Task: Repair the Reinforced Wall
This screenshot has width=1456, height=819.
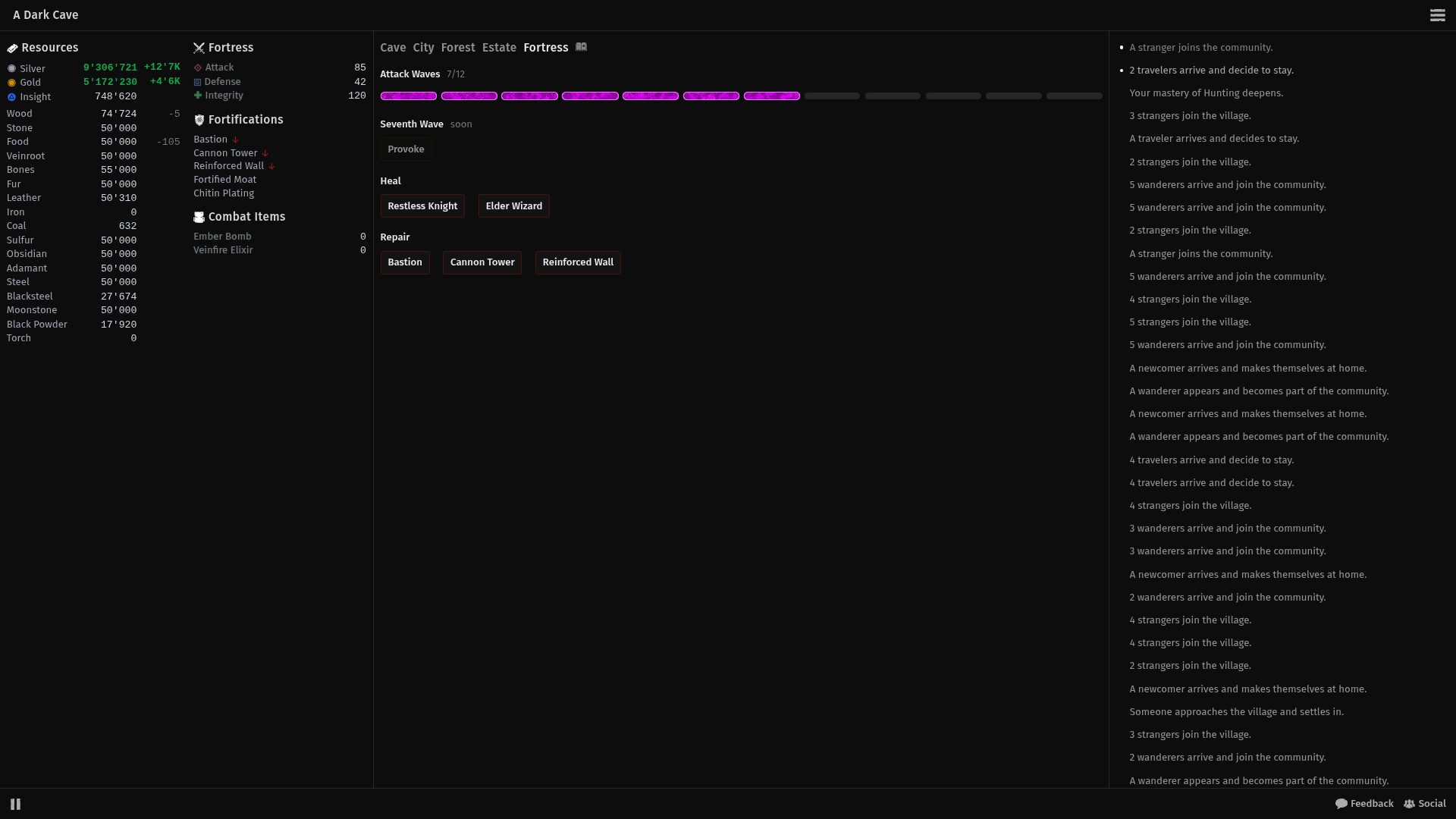Action: (578, 262)
